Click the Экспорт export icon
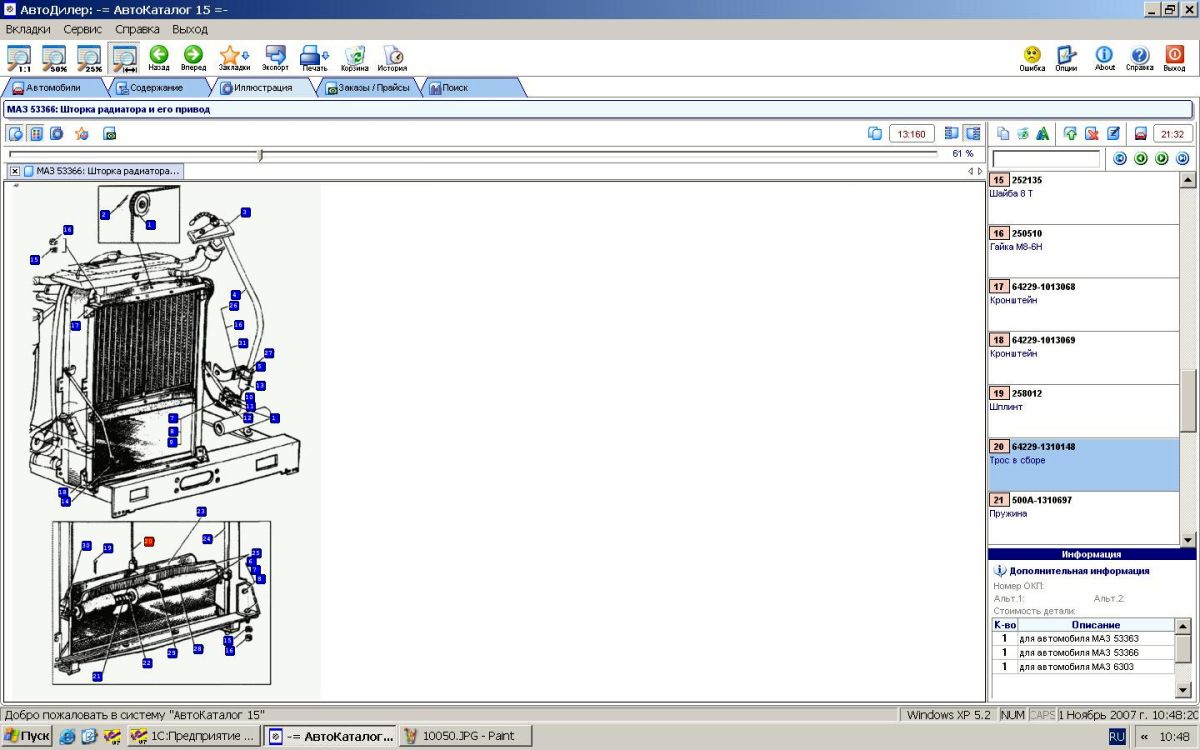 [x=275, y=55]
